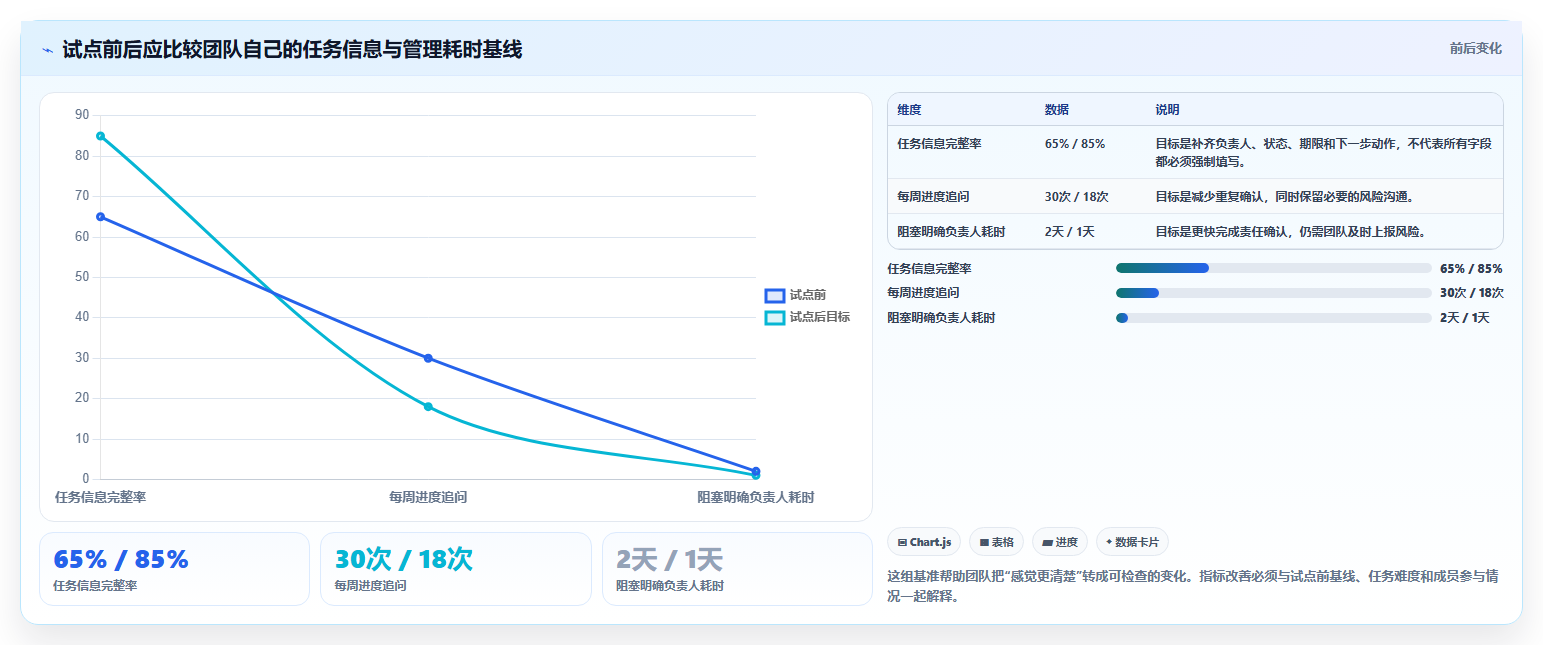Image resolution: width=1543 pixels, height=645 pixels.
Task: Click the 试点前 data point at 30
Action: (x=428, y=358)
